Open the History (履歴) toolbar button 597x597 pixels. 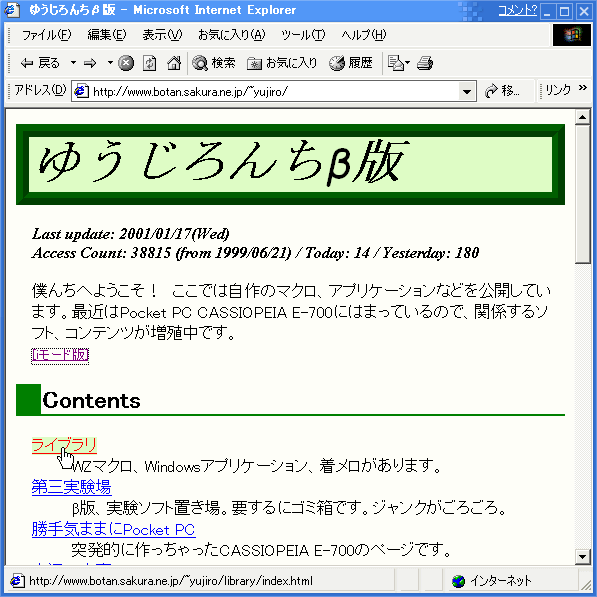click(x=351, y=63)
